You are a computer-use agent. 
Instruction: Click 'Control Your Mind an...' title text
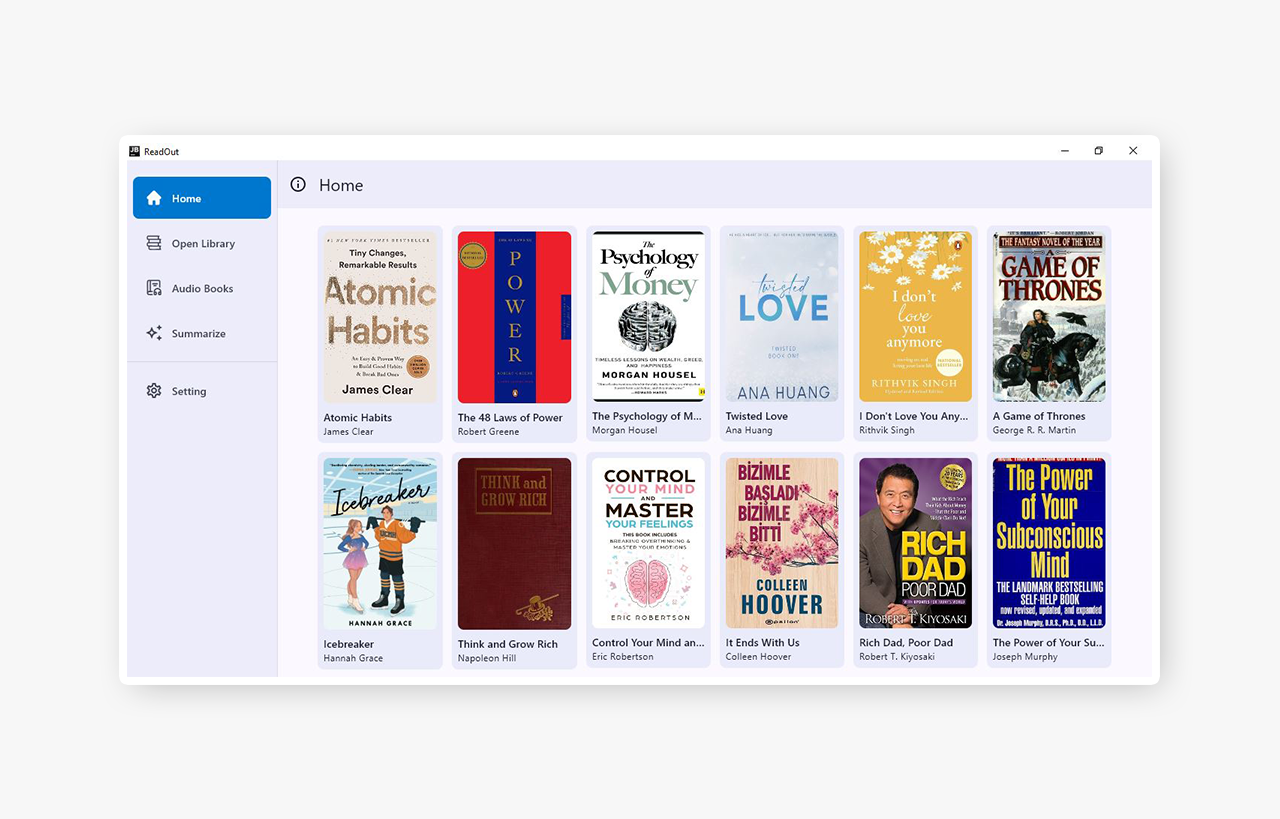[648, 642]
